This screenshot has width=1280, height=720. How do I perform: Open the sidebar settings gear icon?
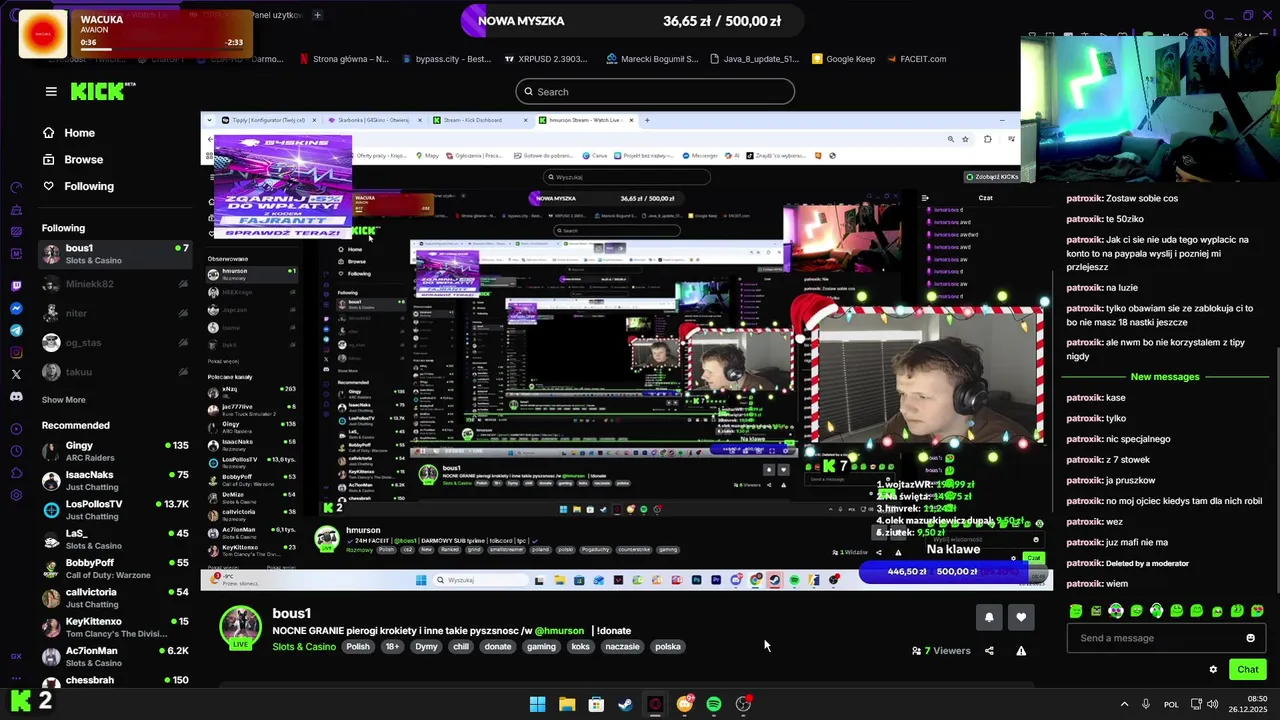[x=16, y=495]
